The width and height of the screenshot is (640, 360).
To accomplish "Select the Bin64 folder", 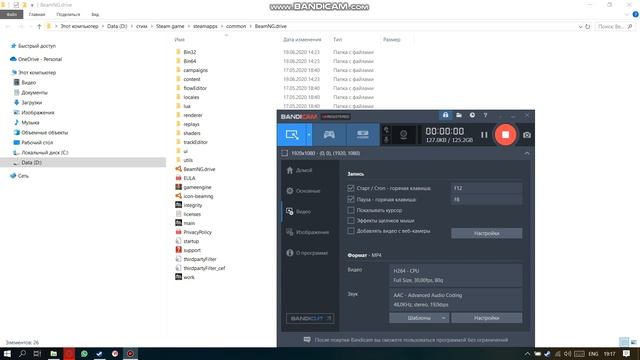I will coord(190,61).
